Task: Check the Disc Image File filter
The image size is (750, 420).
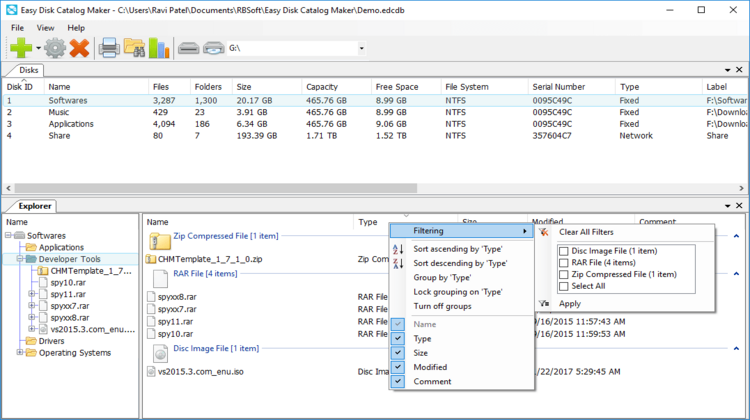Action: point(564,251)
